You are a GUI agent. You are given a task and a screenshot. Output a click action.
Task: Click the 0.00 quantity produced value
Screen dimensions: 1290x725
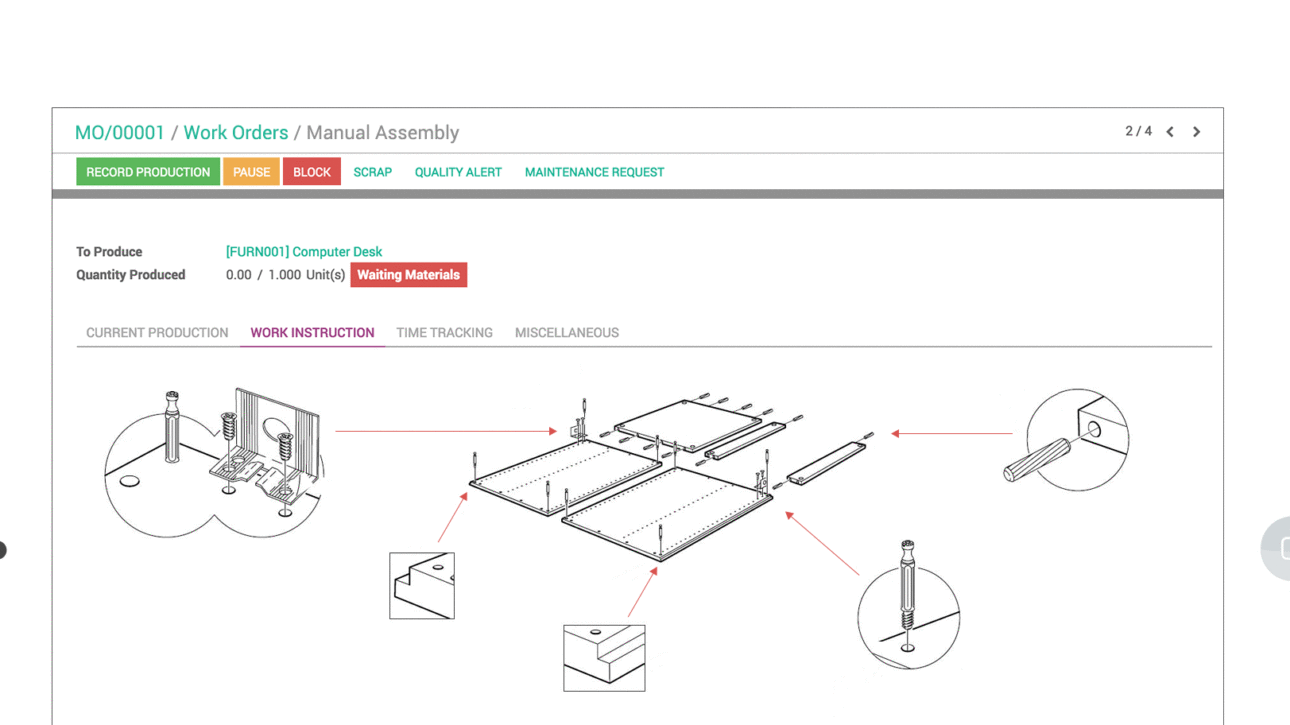[239, 275]
